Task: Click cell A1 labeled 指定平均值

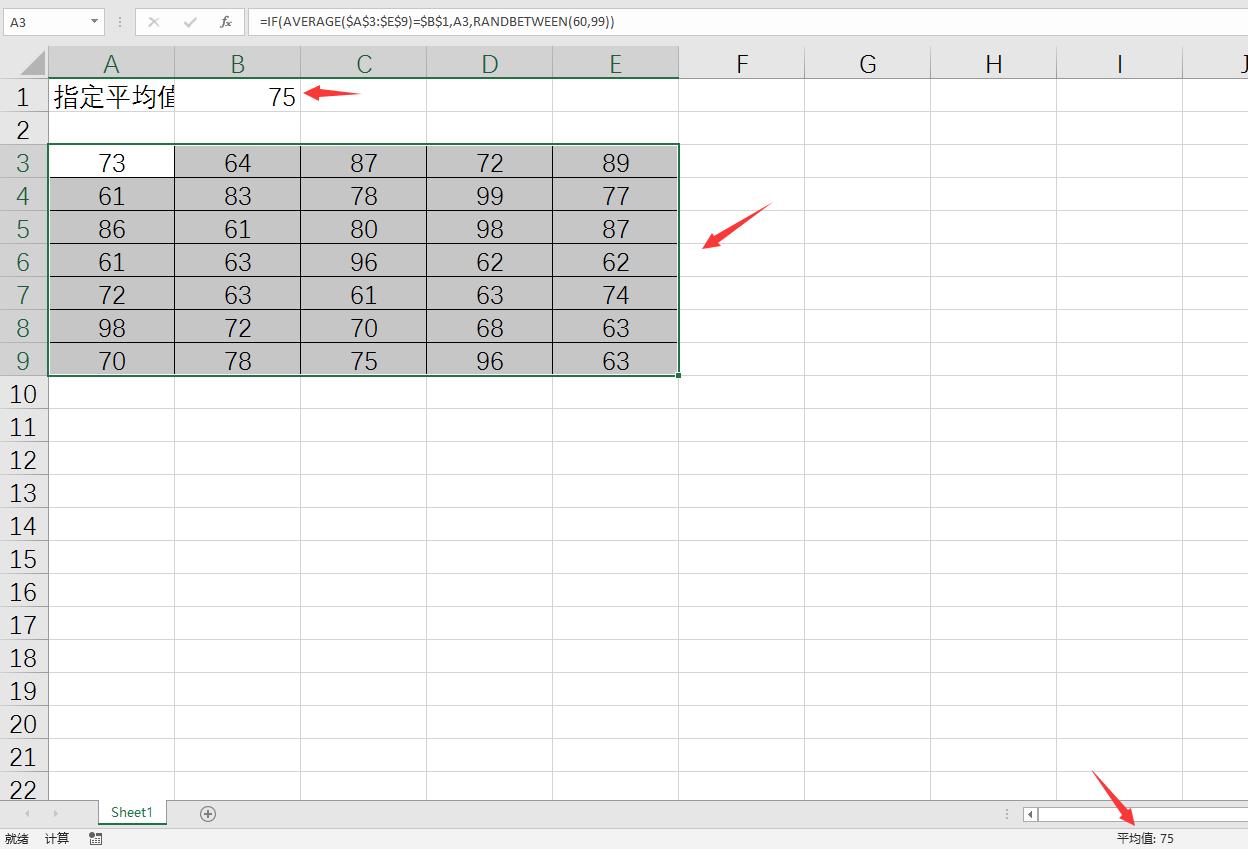Action: point(111,96)
